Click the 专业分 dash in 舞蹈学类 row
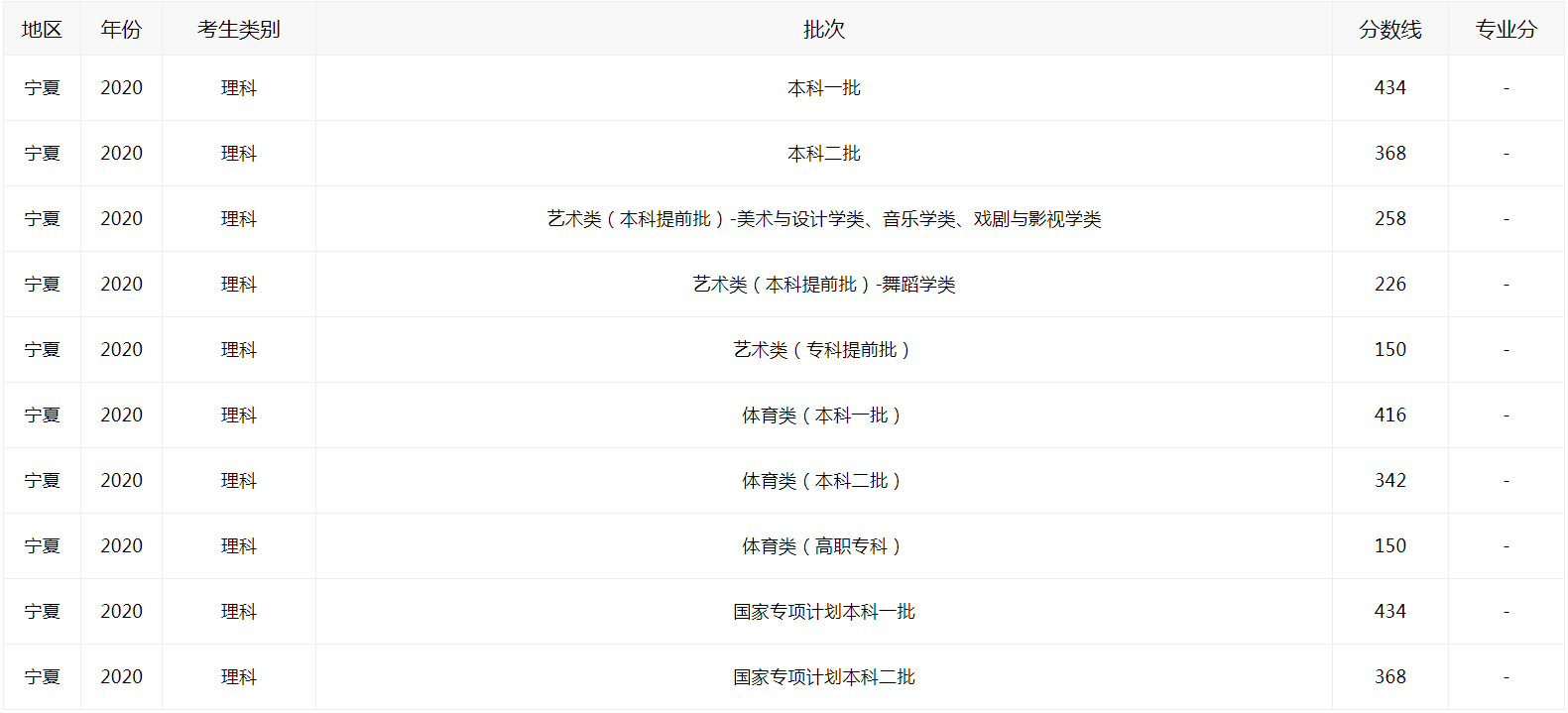The width and height of the screenshot is (1568, 713). pyautogui.click(x=1506, y=285)
